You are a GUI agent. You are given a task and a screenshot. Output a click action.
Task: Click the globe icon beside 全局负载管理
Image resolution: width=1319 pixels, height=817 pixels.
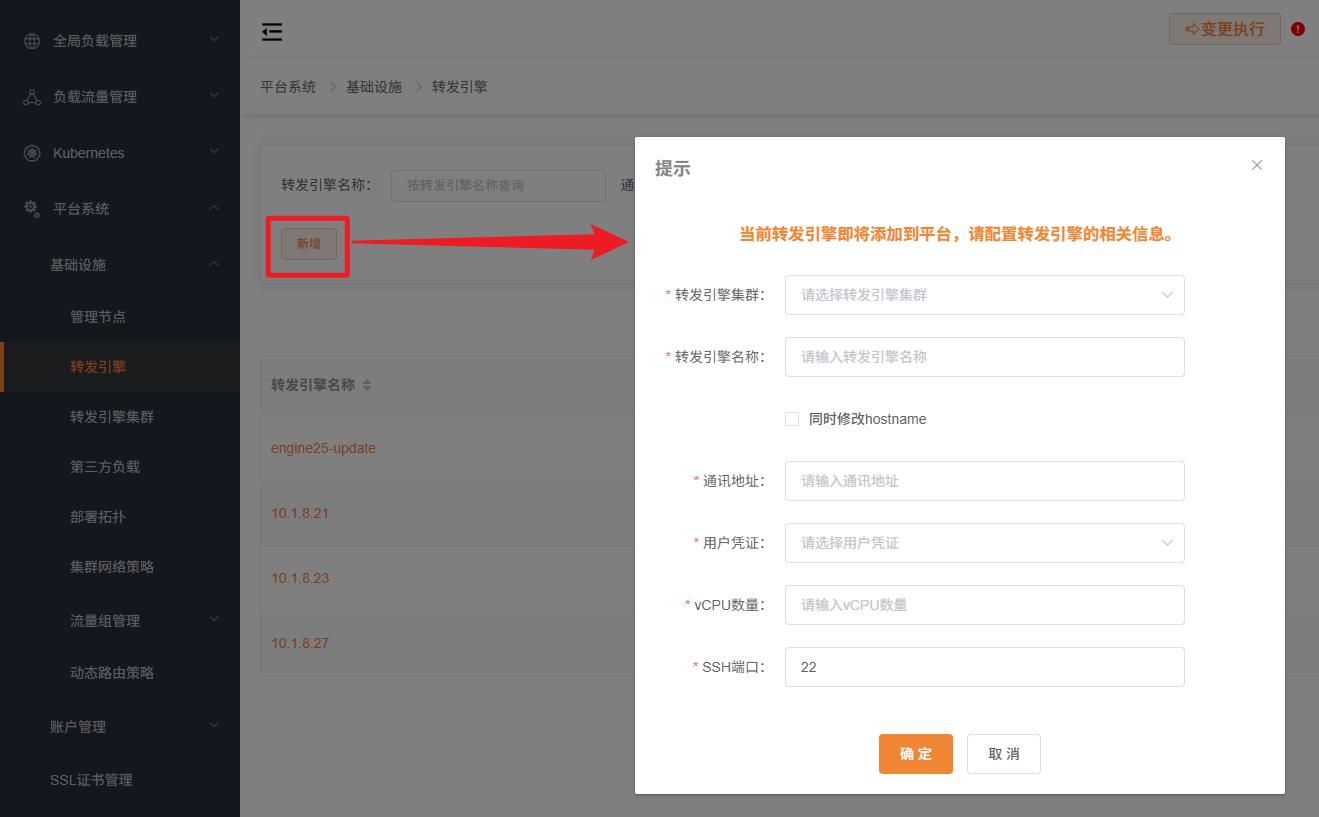pyautogui.click(x=32, y=41)
